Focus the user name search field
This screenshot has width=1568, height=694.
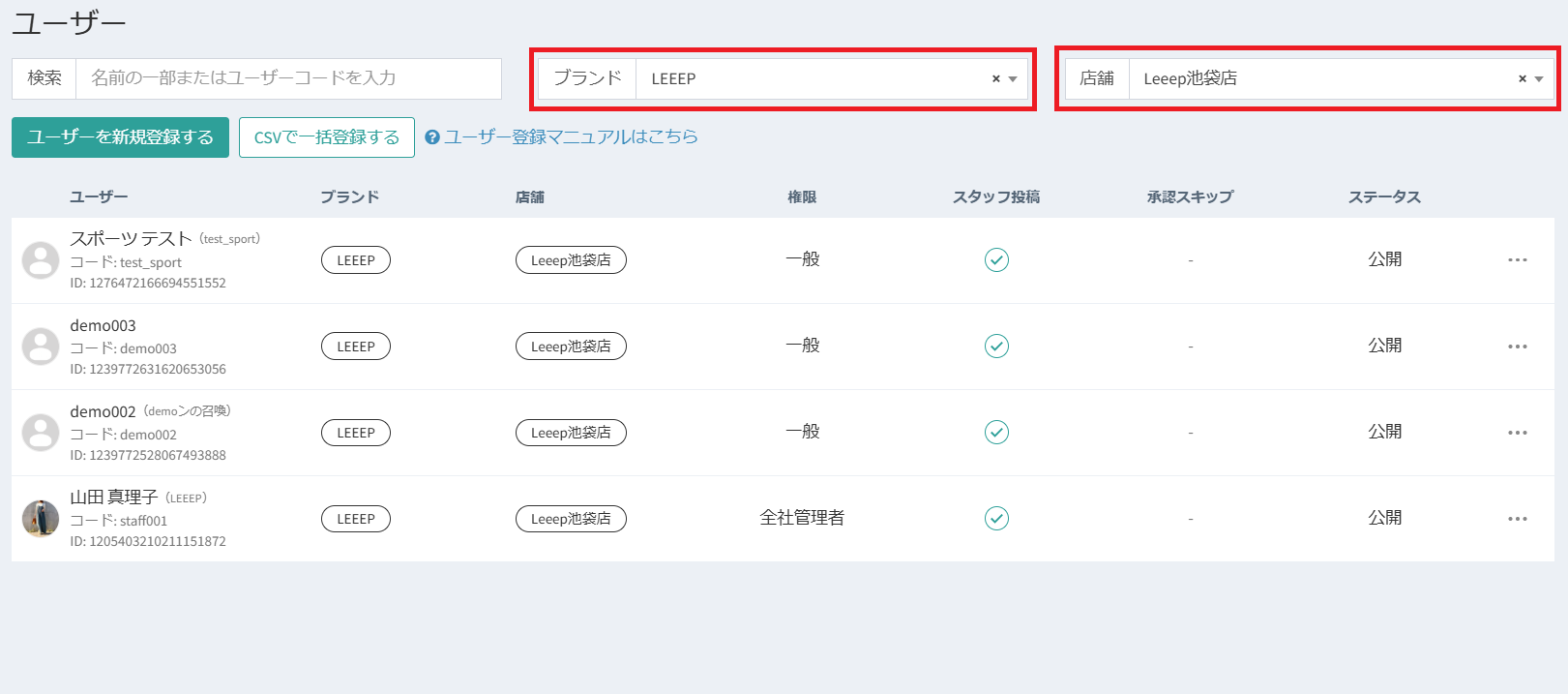point(288,78)
